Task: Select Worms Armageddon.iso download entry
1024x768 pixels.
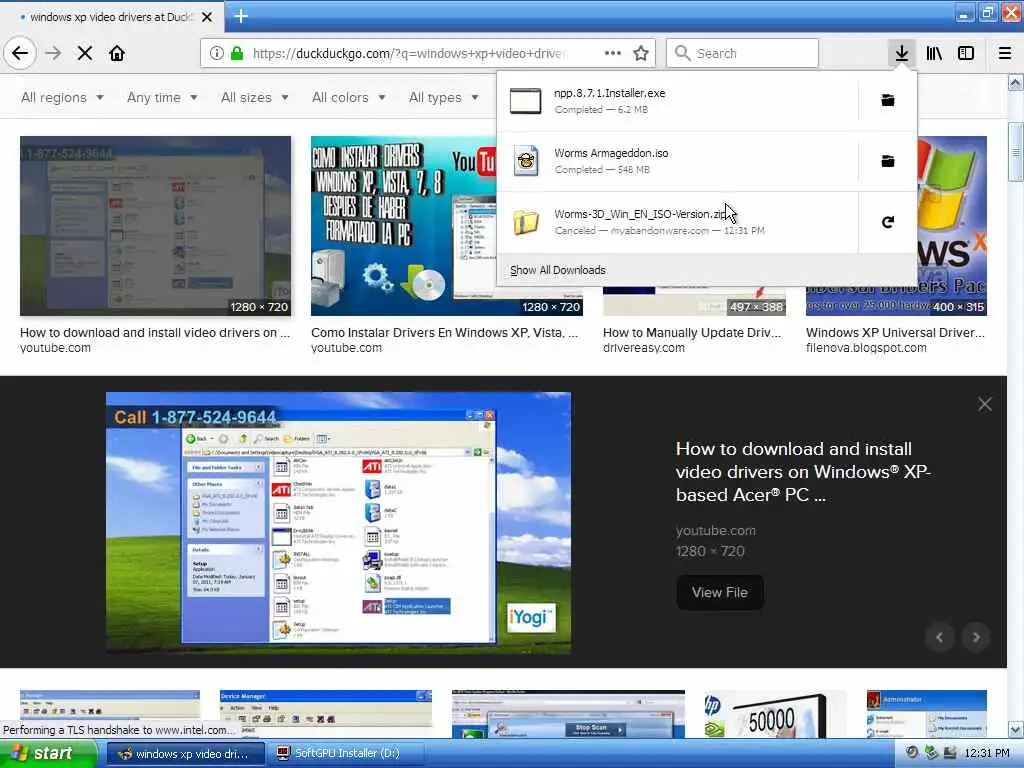Action: tap(677, 161)
